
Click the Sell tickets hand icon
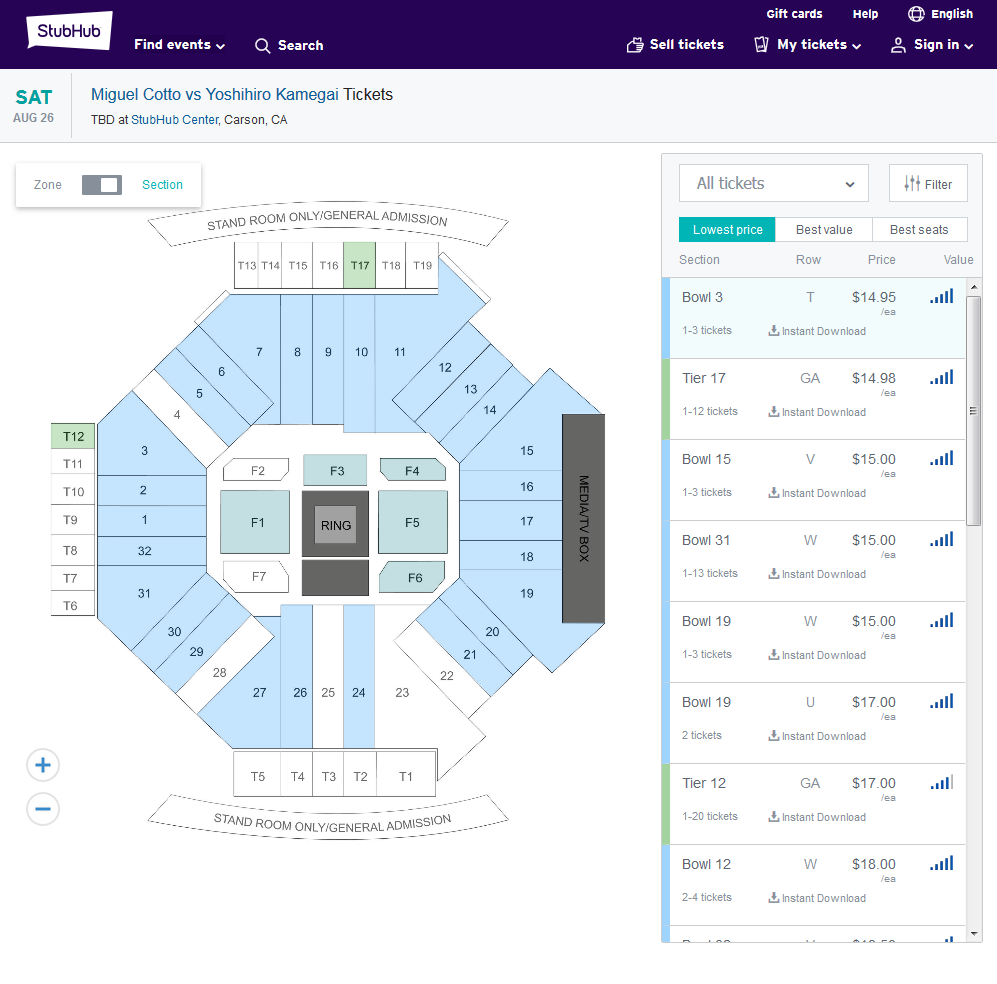coord(635,45)
